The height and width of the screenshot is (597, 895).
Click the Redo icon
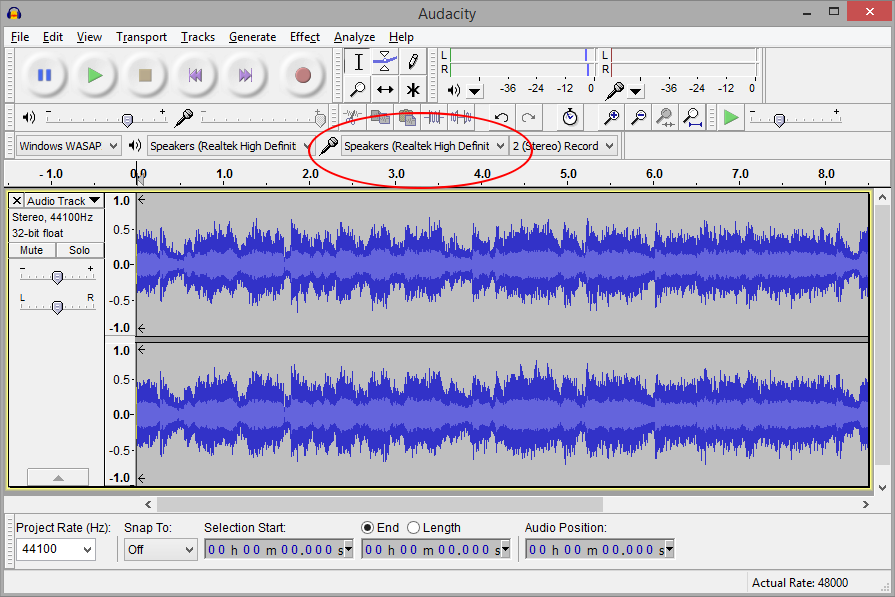pyautogui.click(x=528, y=118)
